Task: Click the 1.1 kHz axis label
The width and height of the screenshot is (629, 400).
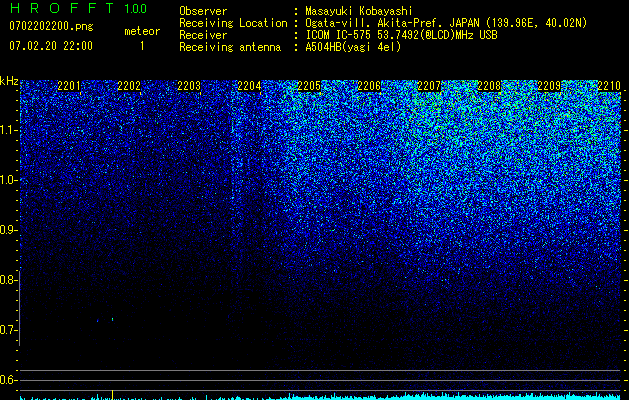Action: 9,130
